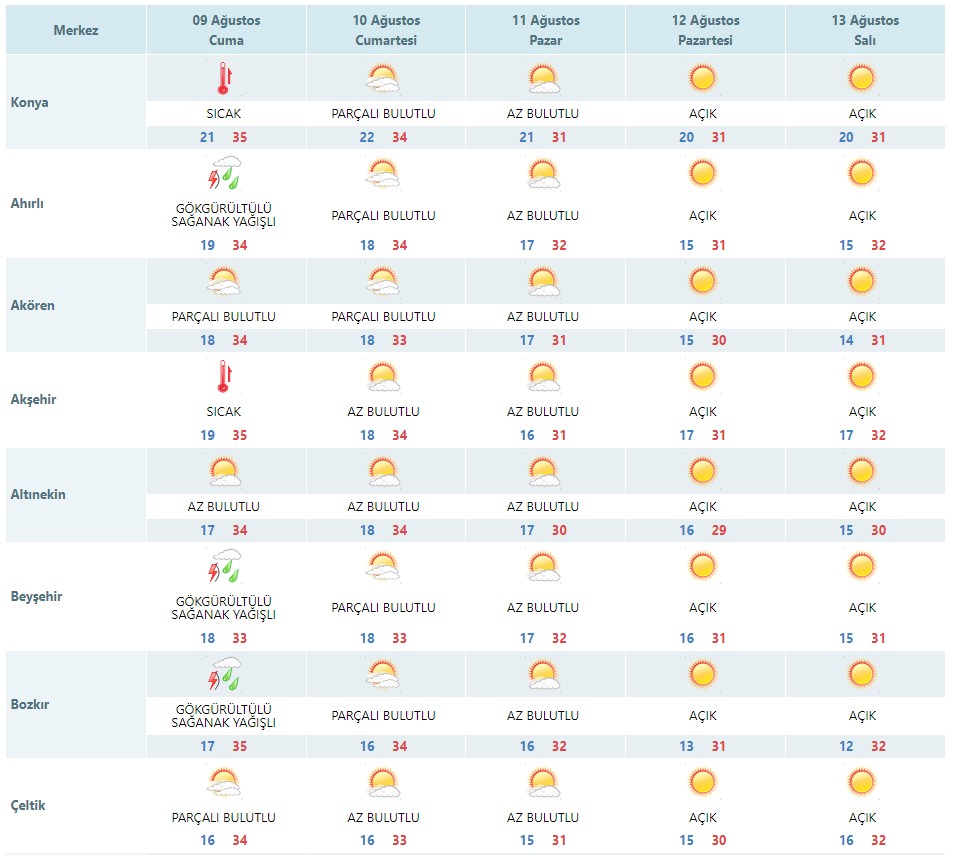Open the Konya city row label
The height and width of the screenshot is (855, 953).
coord(29,102)
